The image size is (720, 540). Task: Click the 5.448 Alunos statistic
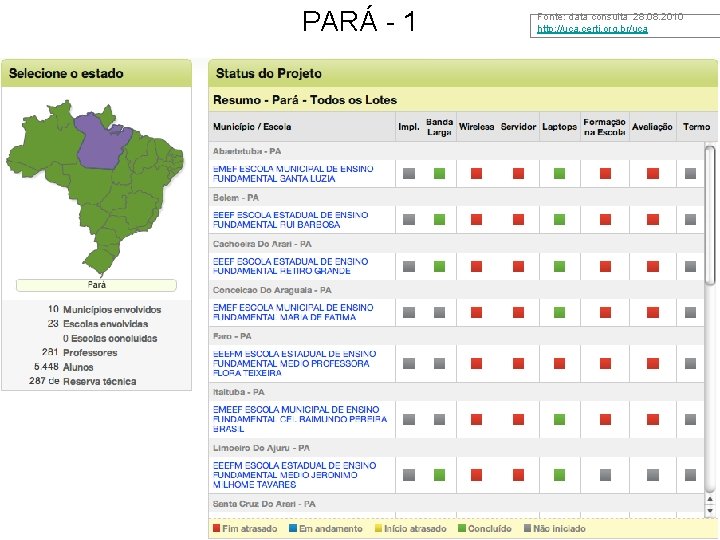point(63,367)
